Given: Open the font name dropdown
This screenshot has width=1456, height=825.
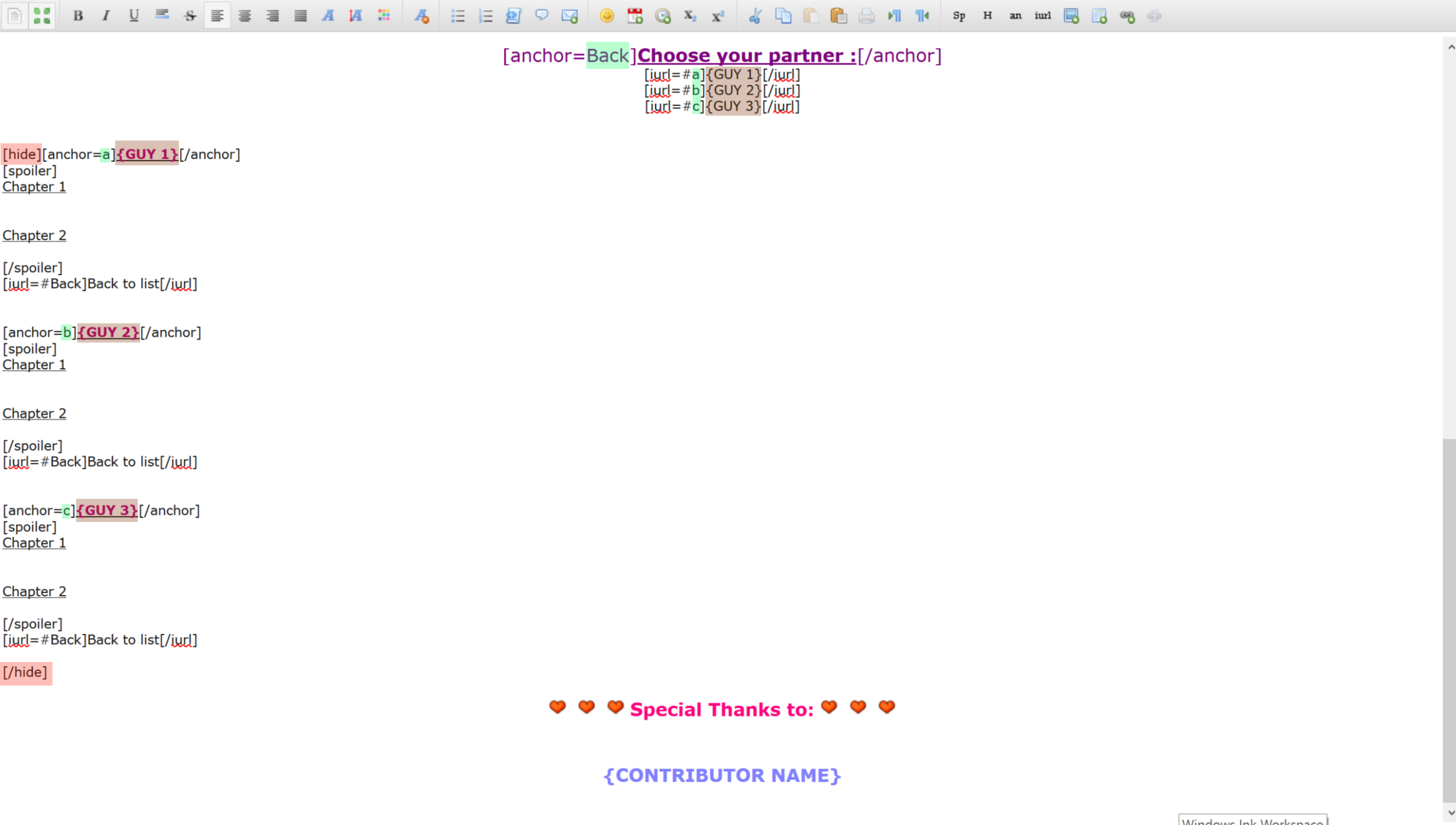Looking at the screenshot, I should click(x=328, y=16).
